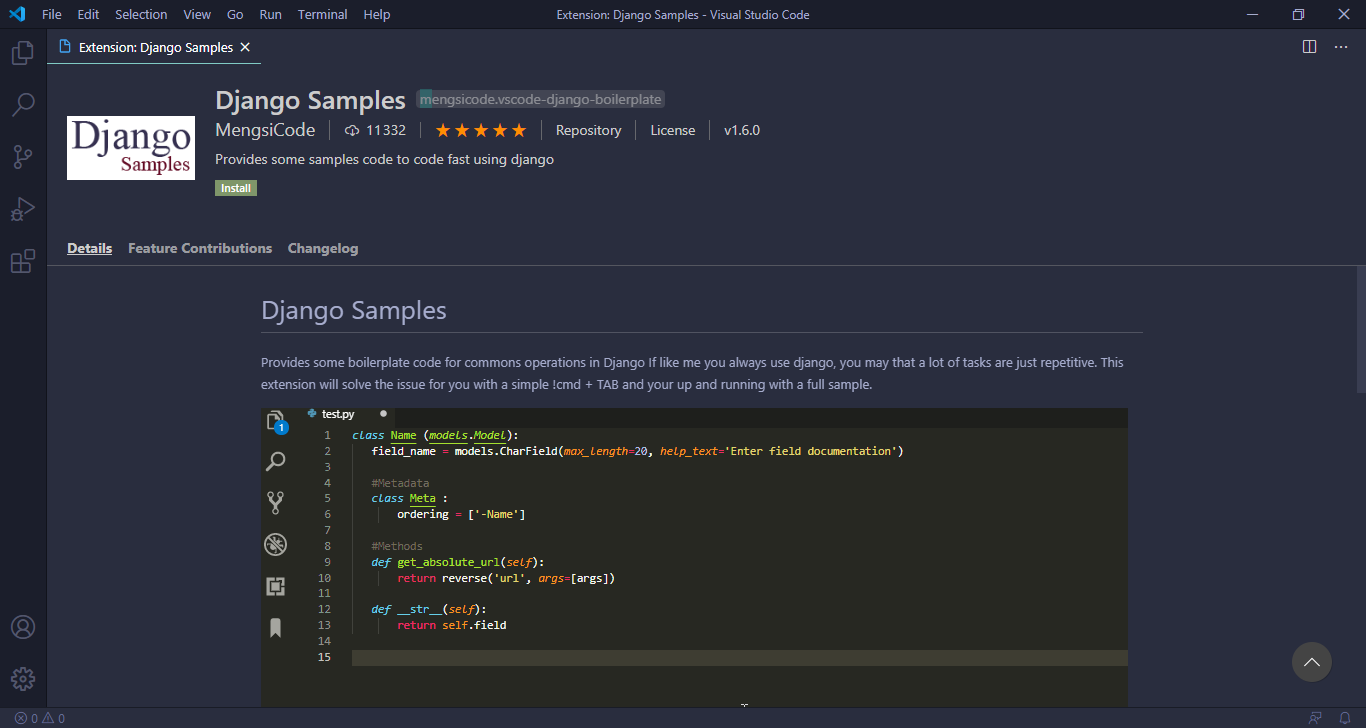Rate the extension by clicking a star

tap(480, 130)
